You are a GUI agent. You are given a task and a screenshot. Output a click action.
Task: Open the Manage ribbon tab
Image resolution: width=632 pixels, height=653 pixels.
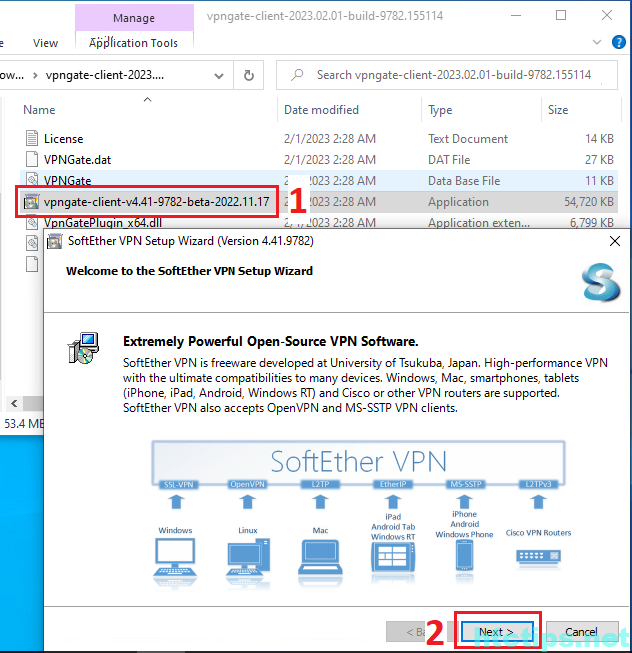(x=134, y=18)
